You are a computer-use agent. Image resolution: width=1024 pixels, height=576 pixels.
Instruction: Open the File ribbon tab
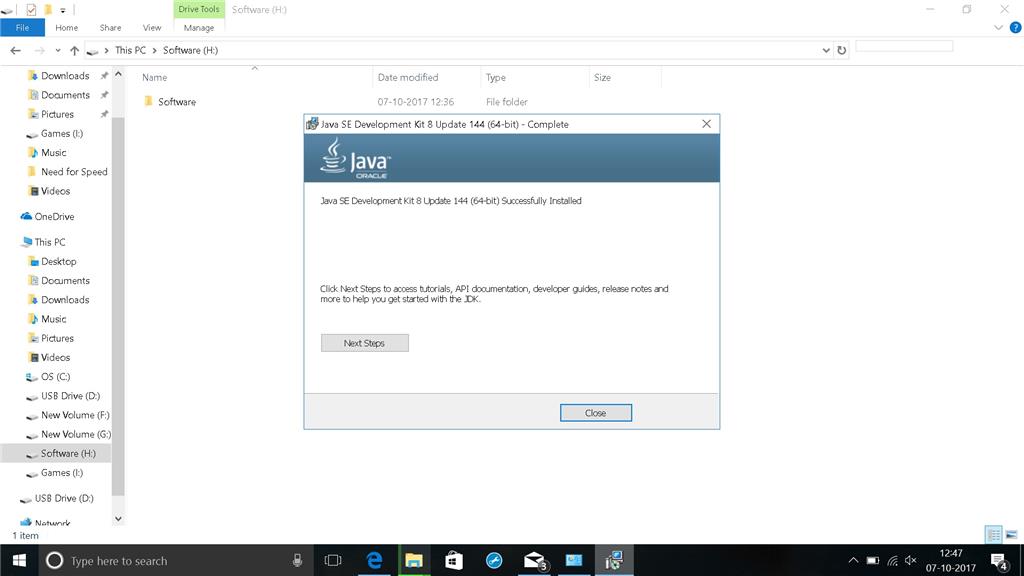(22, 27)
